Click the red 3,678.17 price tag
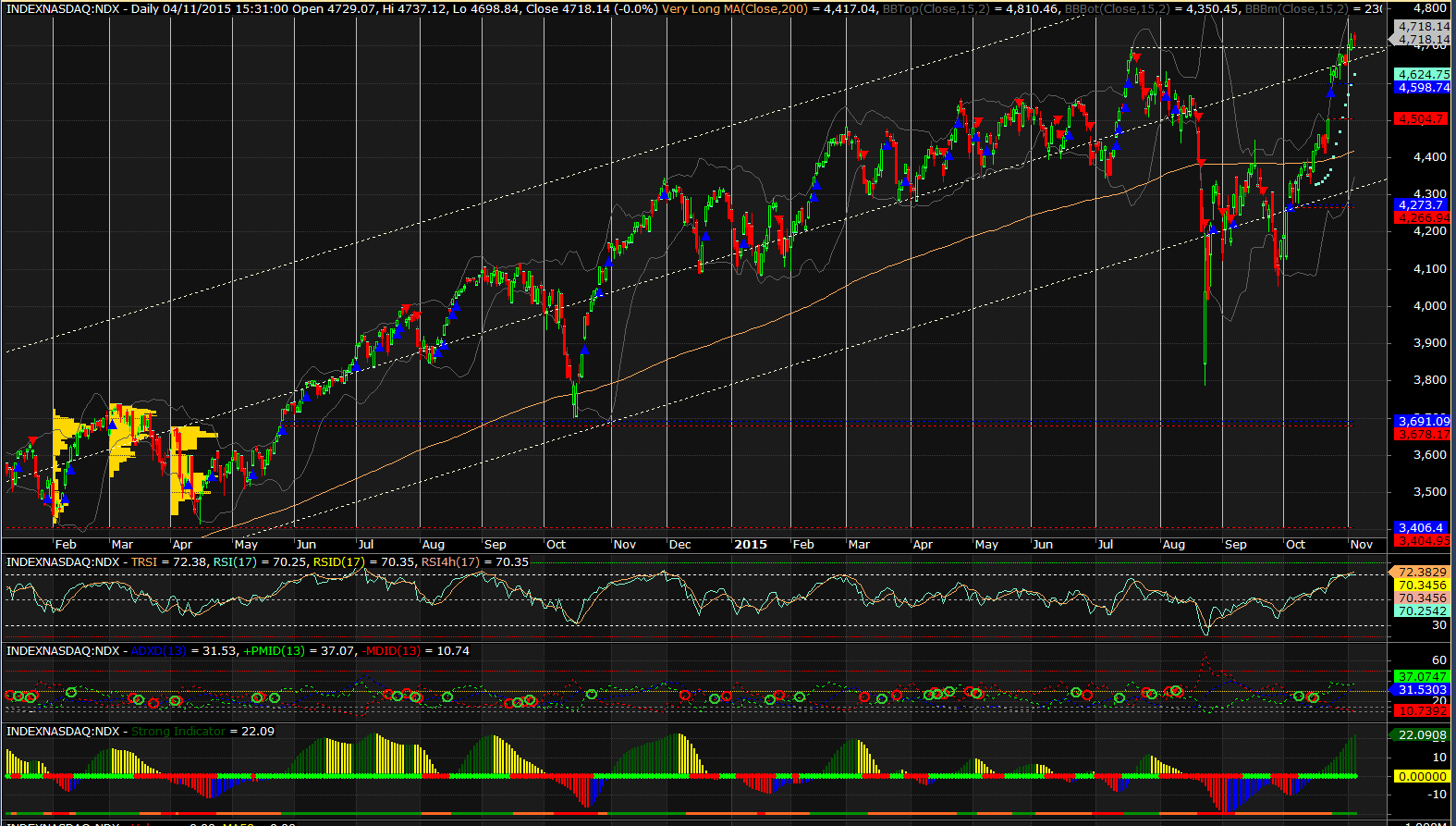The height and width of the screenshot is (826, 1456). [1423, 433]
